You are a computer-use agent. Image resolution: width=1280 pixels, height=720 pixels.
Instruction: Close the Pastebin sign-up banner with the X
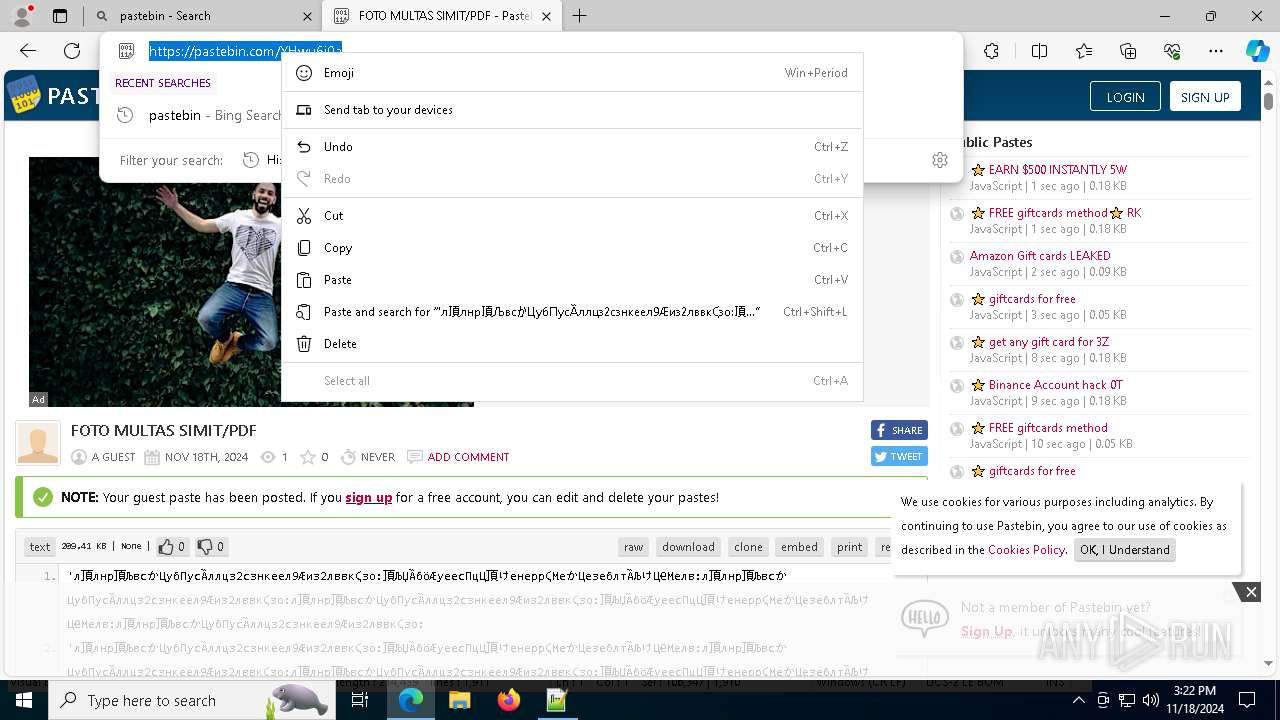tap(1251, 592)
